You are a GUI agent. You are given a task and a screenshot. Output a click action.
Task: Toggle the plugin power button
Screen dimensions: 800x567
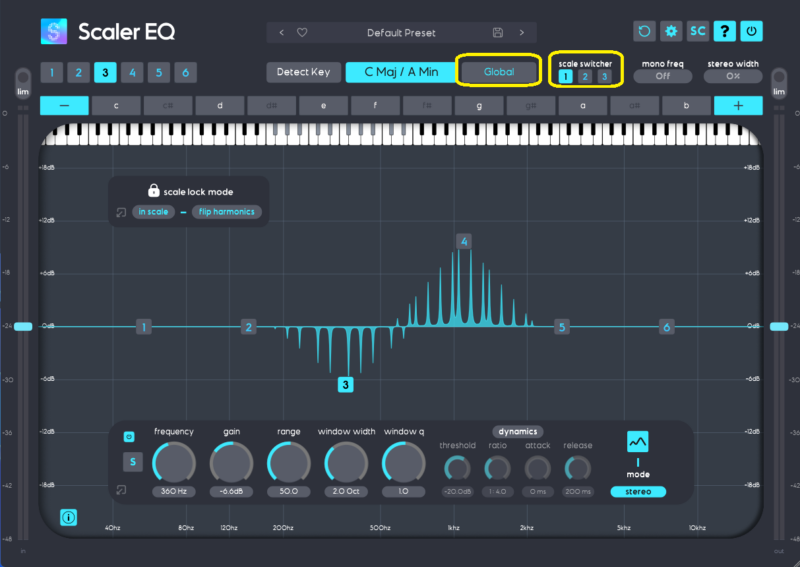(x=751, y=32)
